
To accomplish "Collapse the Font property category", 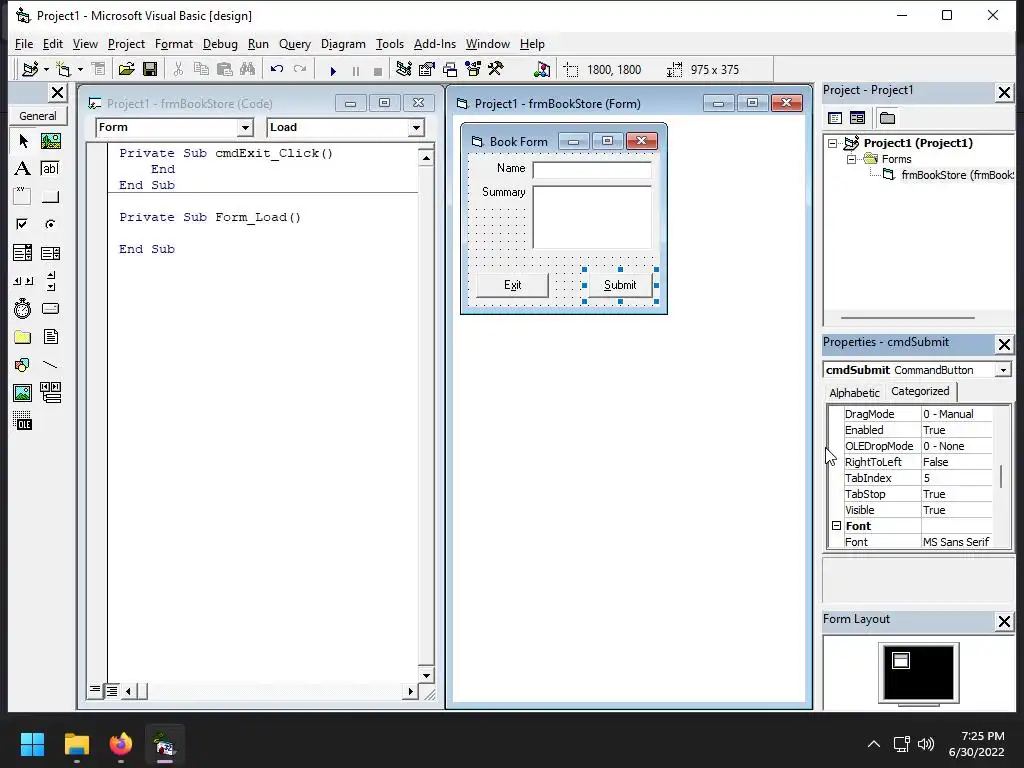I will point(836,526).
